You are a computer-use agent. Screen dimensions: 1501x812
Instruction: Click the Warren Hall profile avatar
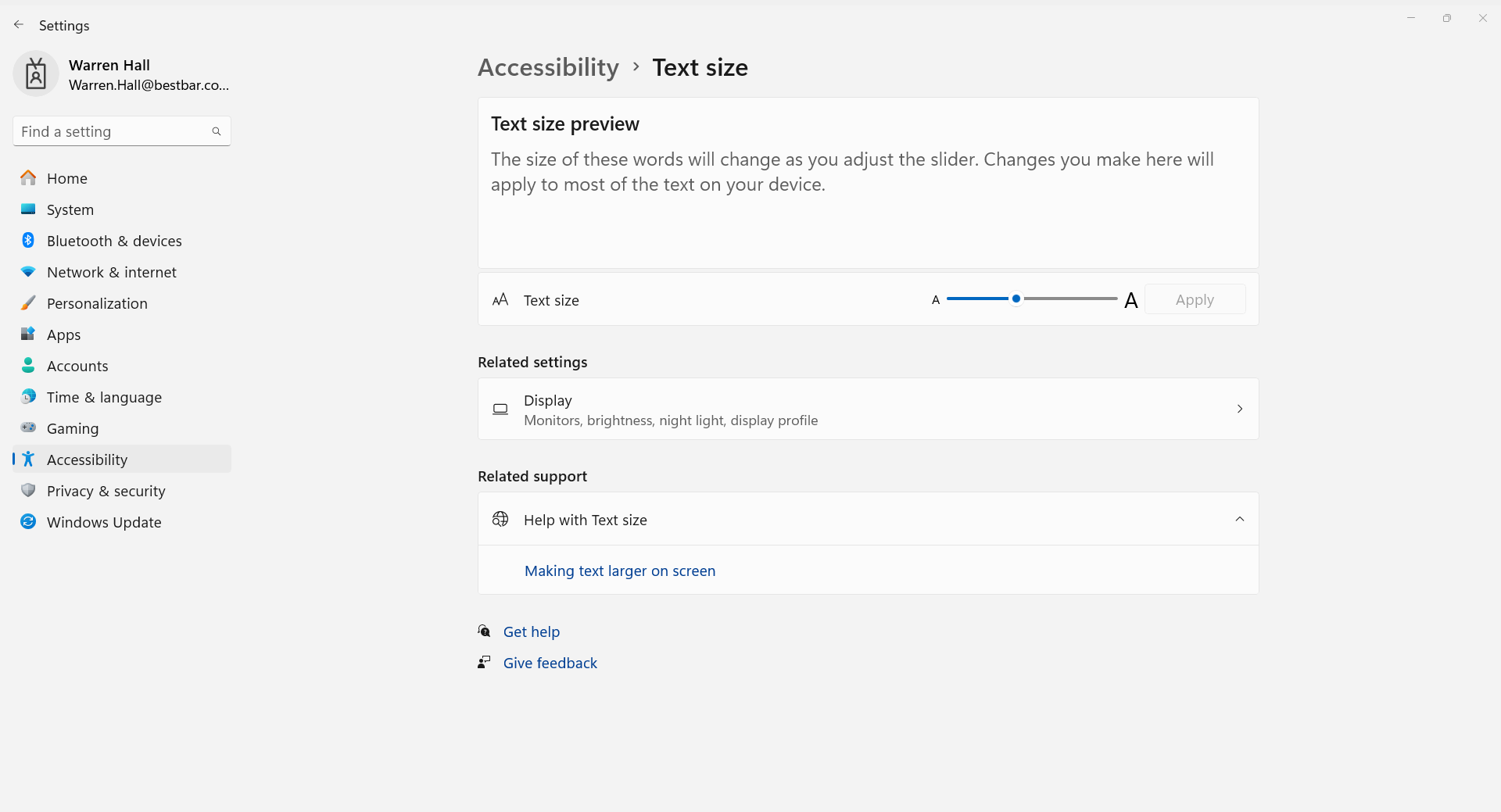pos(36,74)
